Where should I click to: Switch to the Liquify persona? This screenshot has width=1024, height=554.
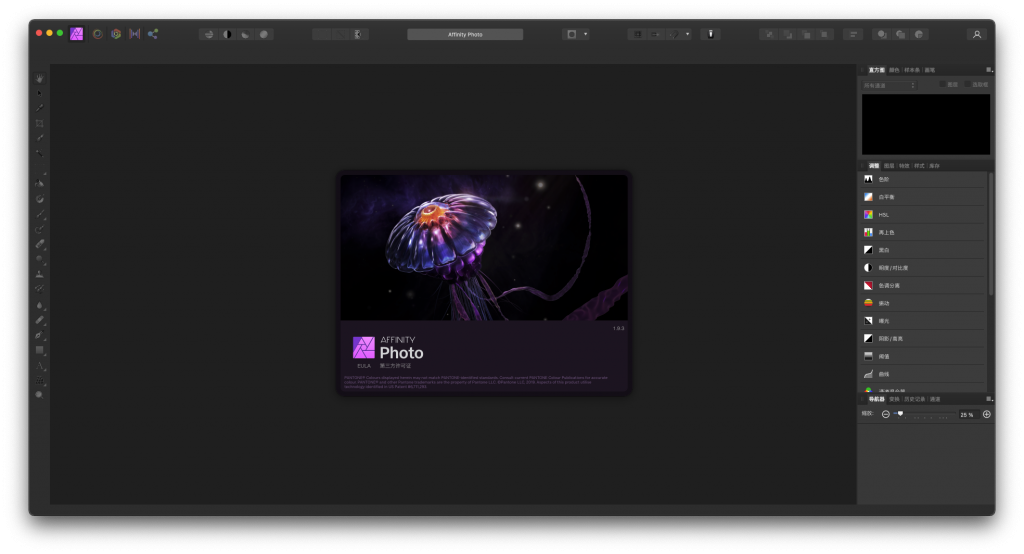[97, 34]
